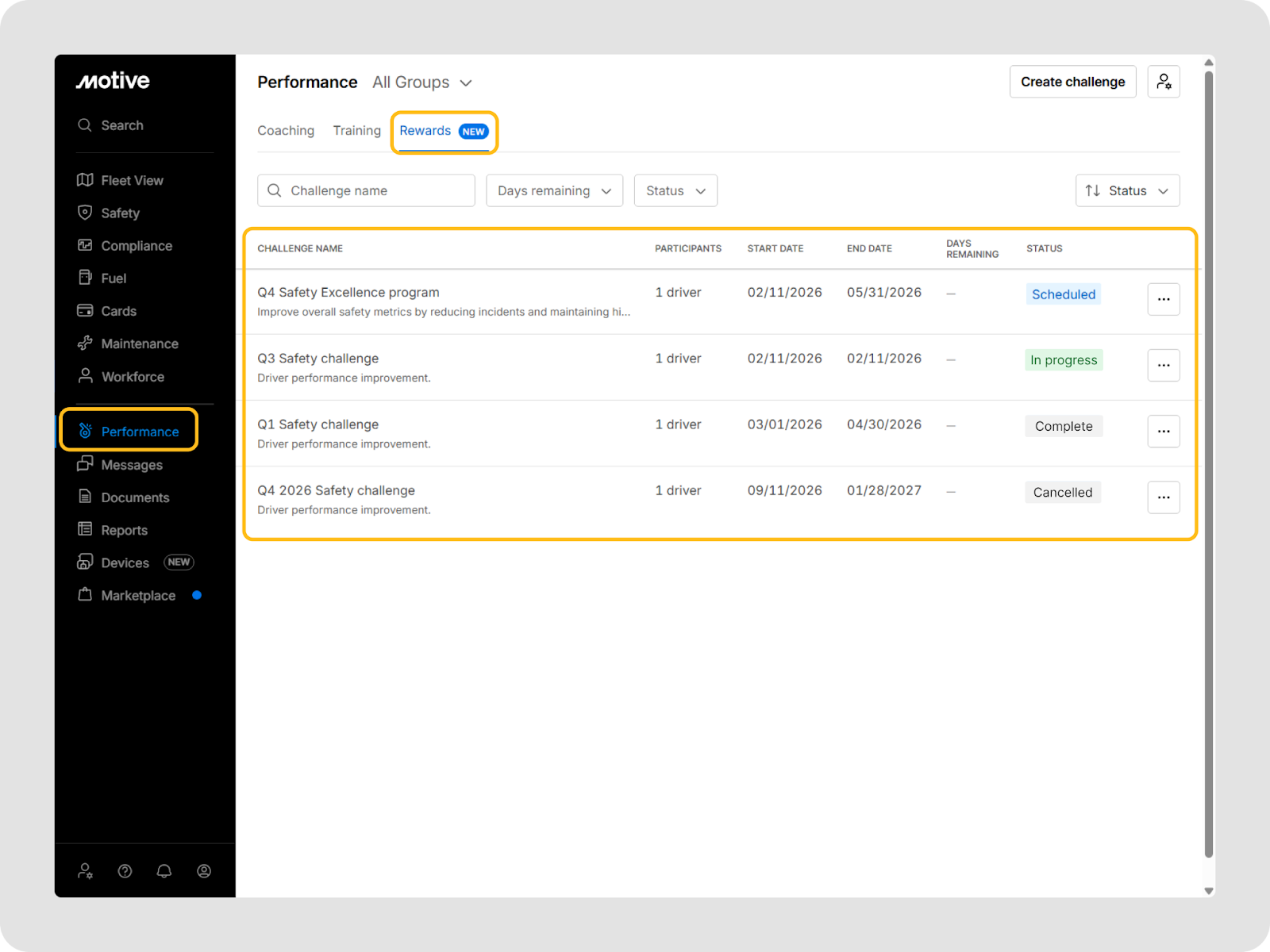Click the Fleet View map icon
Viewport: 1270px width, 952px height.
point(85,180)
